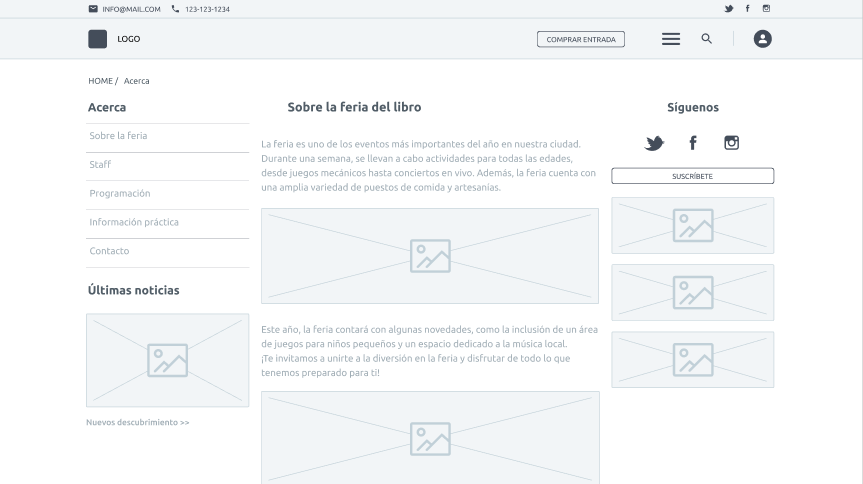This screenshot has width=863, height=484.
Task: Click first image placeholder below SUSCRÍBETE
Action: pyautogui.click(x=692, y=225)
